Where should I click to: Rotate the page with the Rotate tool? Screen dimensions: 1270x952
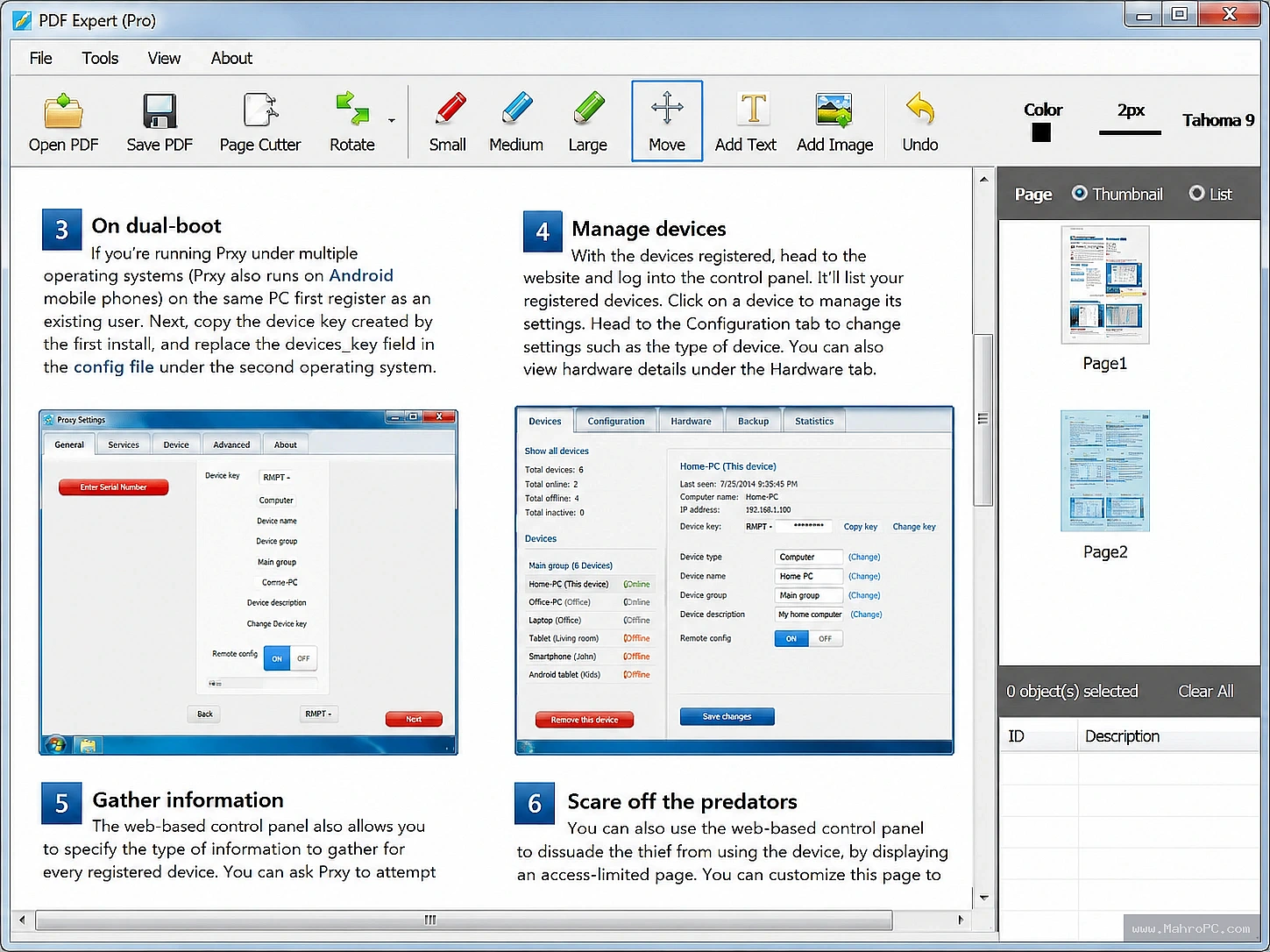coord(352,122)
